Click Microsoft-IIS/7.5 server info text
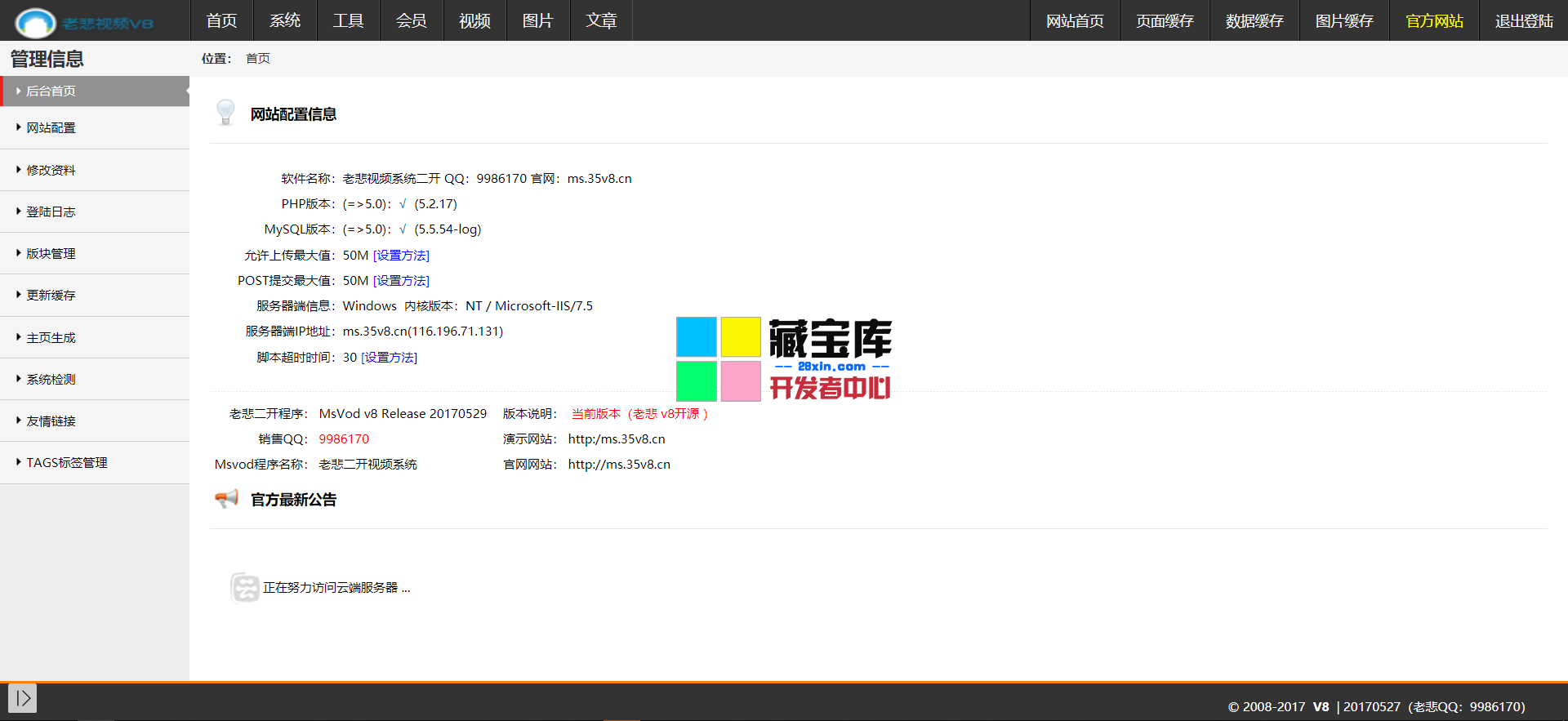The height and width of the screenshot is (721, 1568). click(x=544, y=305)
